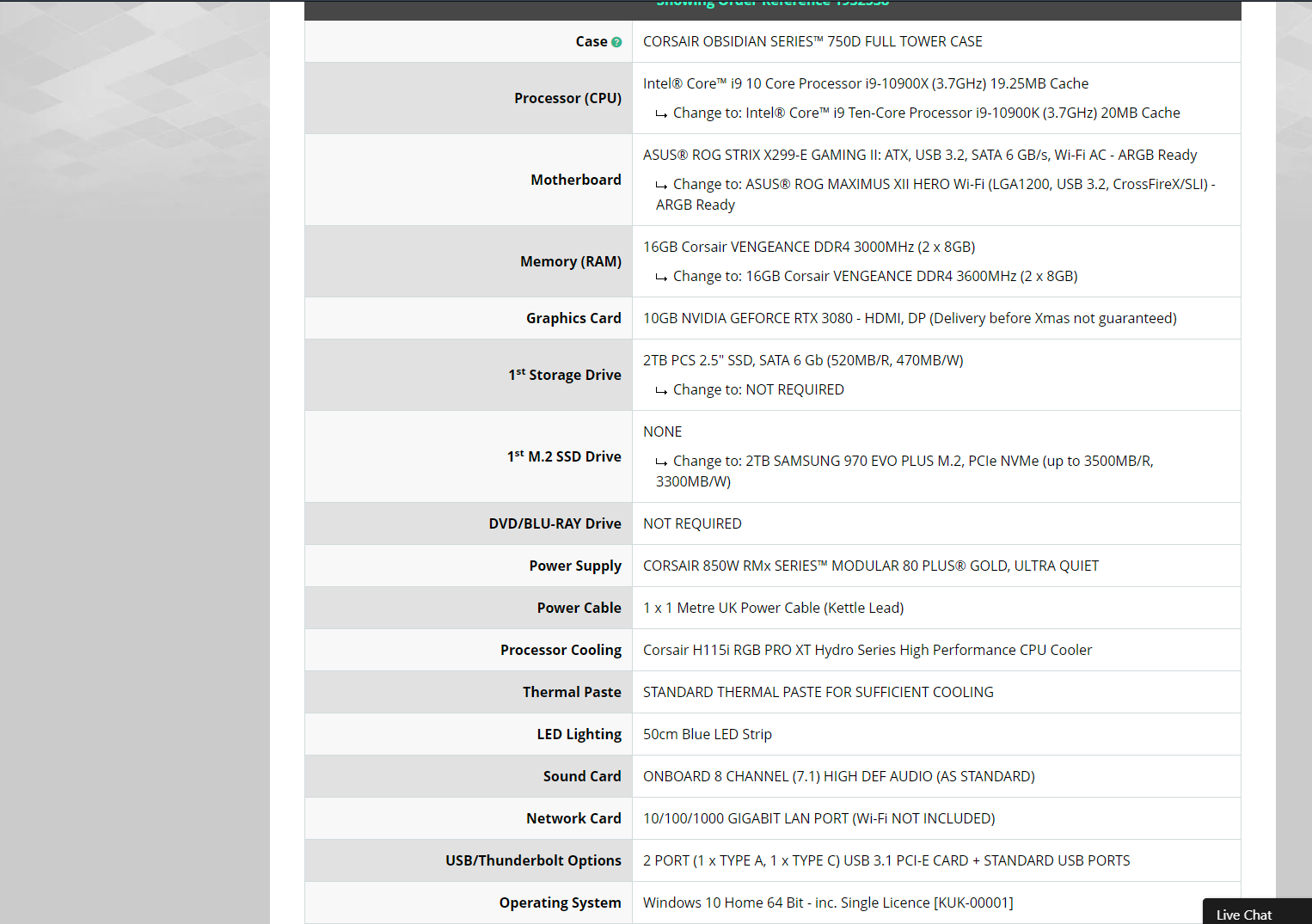
Task: Click the LED Lighting label
Action: [x=579, y=734]
